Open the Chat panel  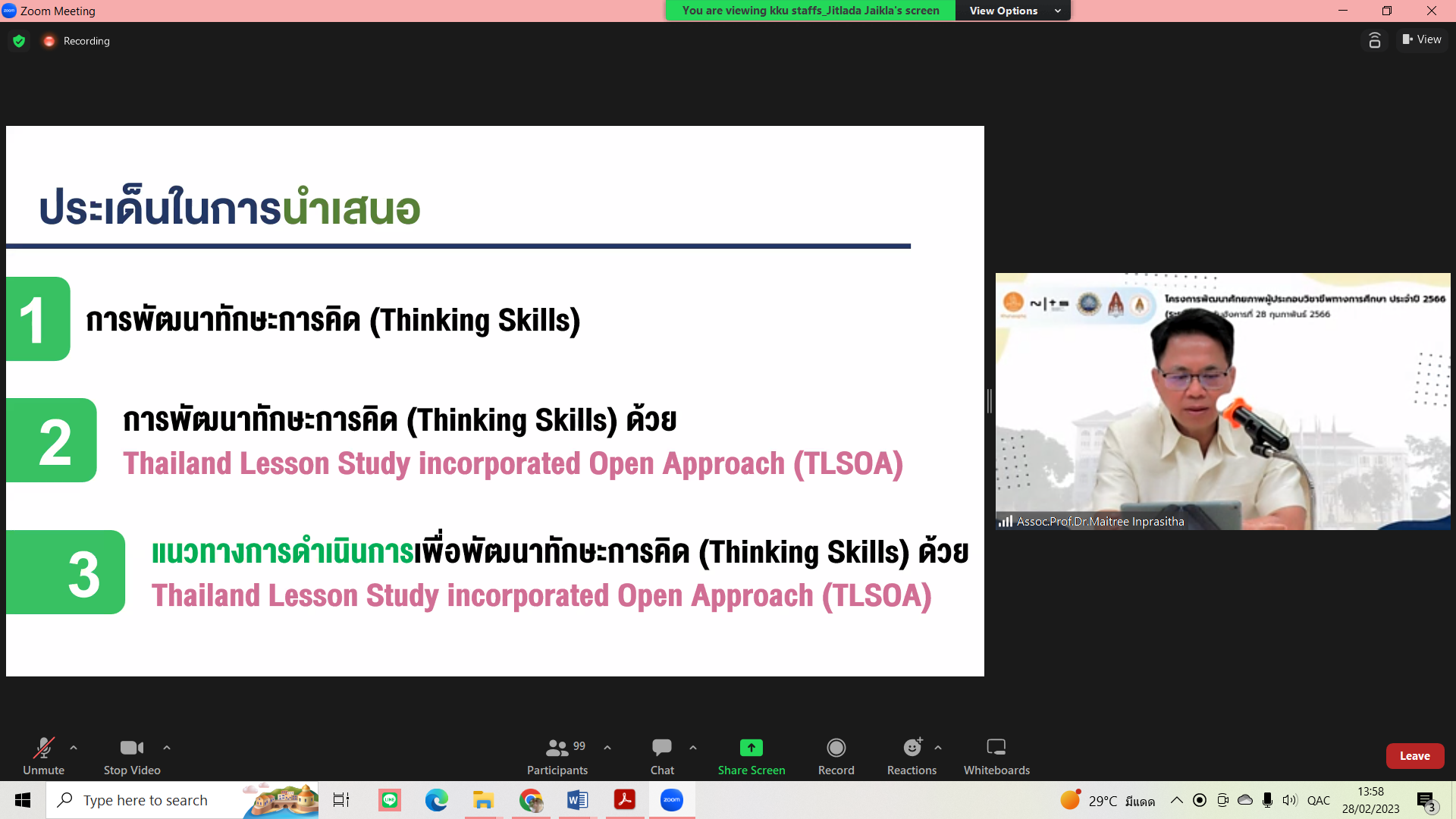coord(661,757)
